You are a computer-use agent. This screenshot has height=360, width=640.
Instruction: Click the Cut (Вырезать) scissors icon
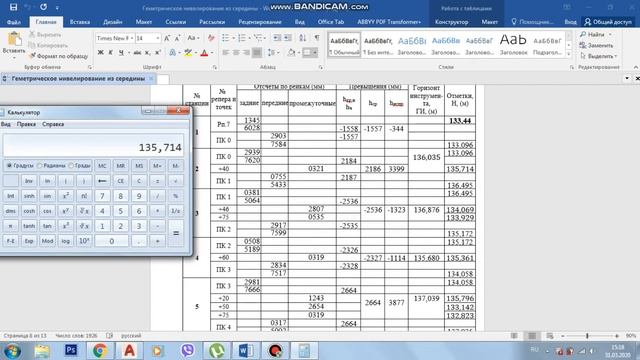(32, 35)
